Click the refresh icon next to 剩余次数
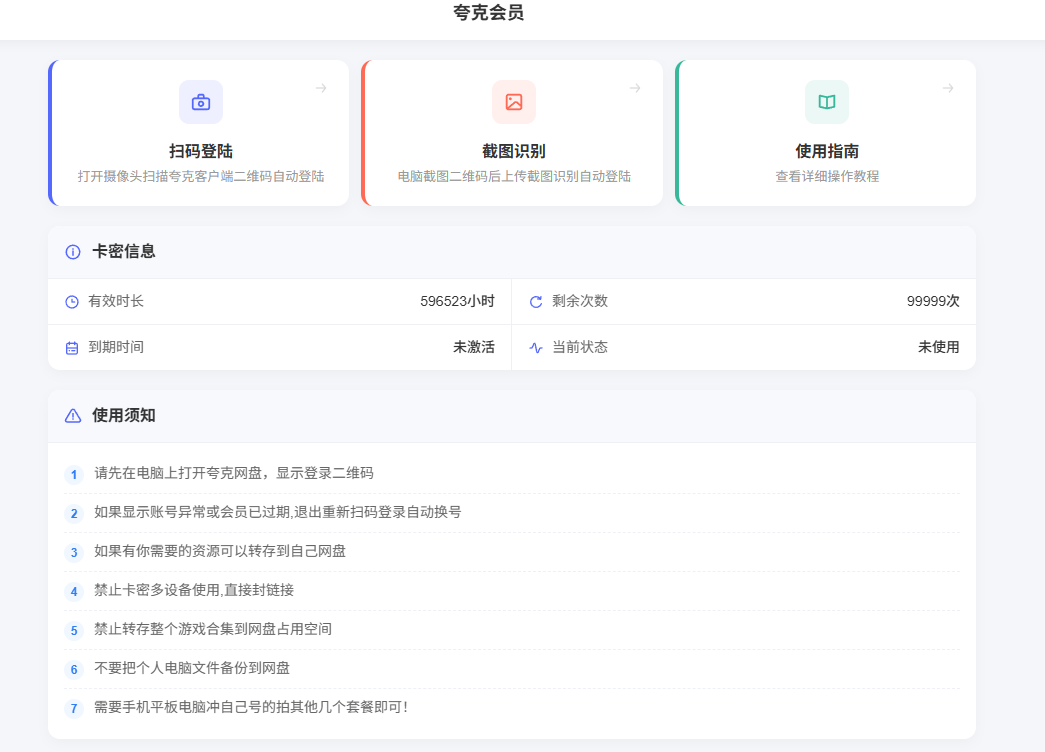 536,302
